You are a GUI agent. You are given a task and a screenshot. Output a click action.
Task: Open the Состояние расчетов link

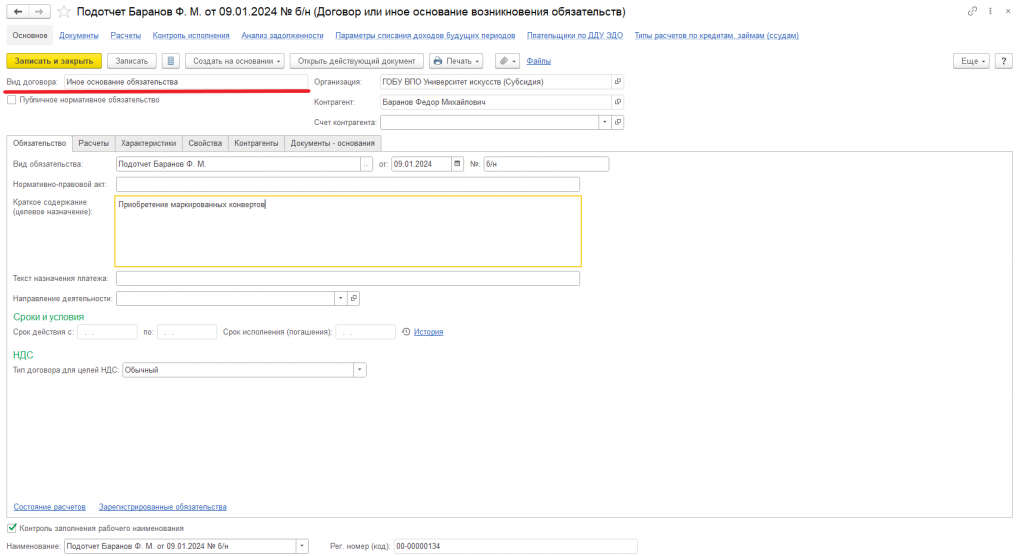(50, 507)
